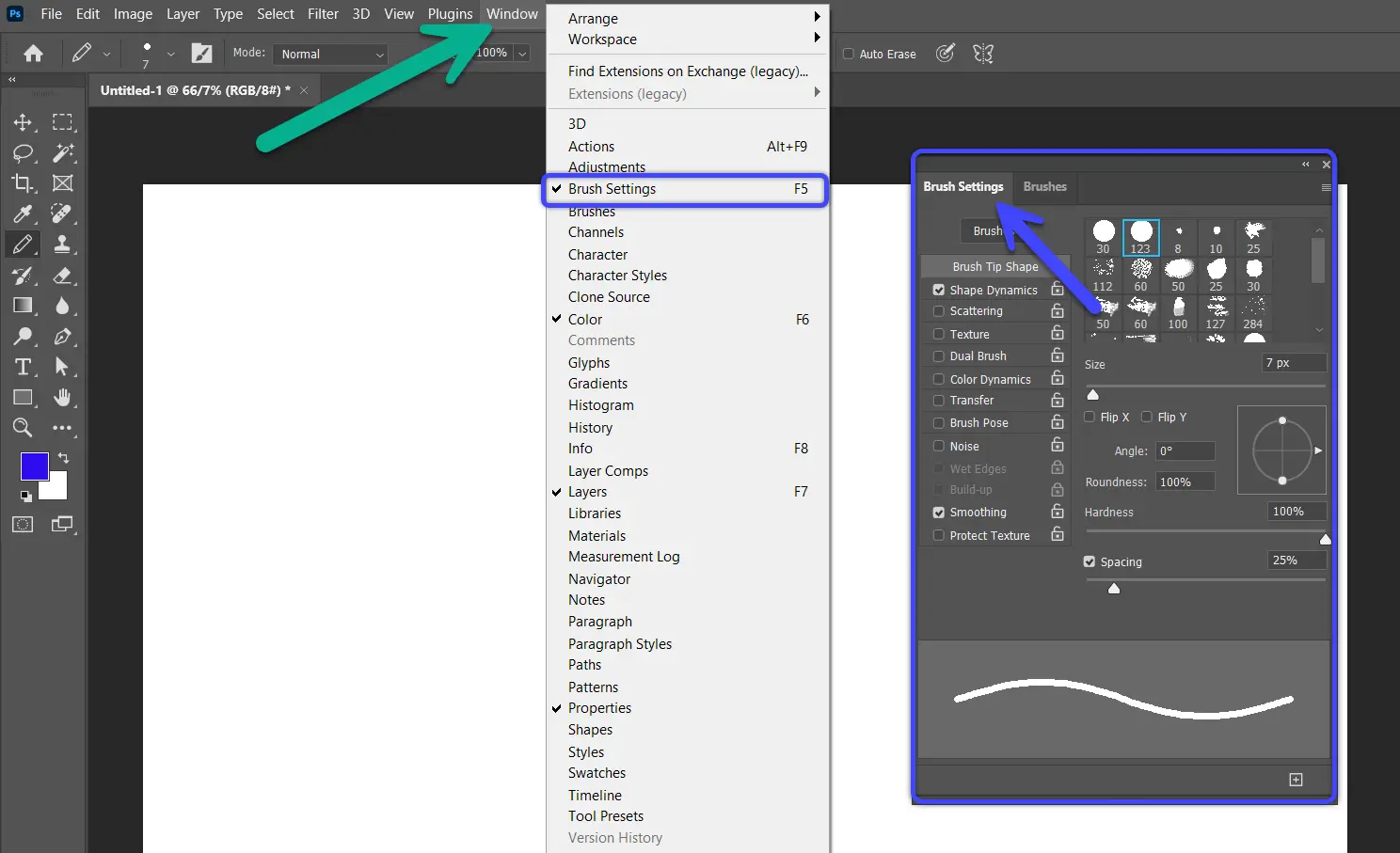Image resolution: width=1400 pixels, height=853 pixels.
Task: Enable the Scattering checkbox
Action: pyautogui.click(x=939, y=311)
